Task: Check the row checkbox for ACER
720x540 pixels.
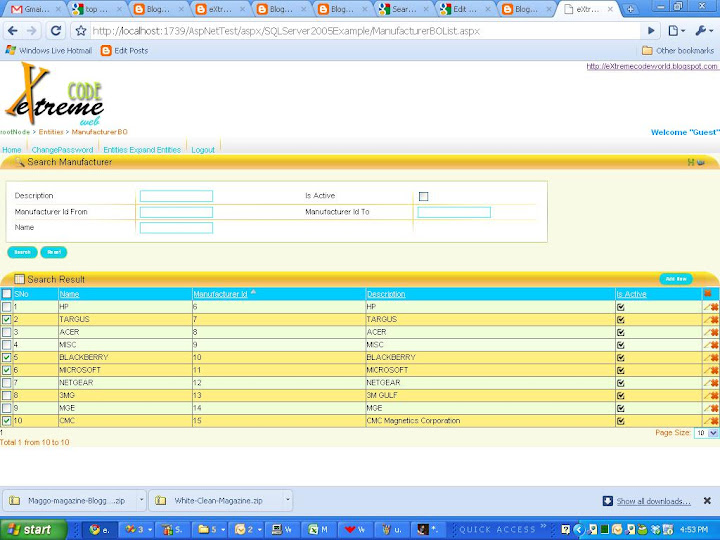Action: click(6, 332)
